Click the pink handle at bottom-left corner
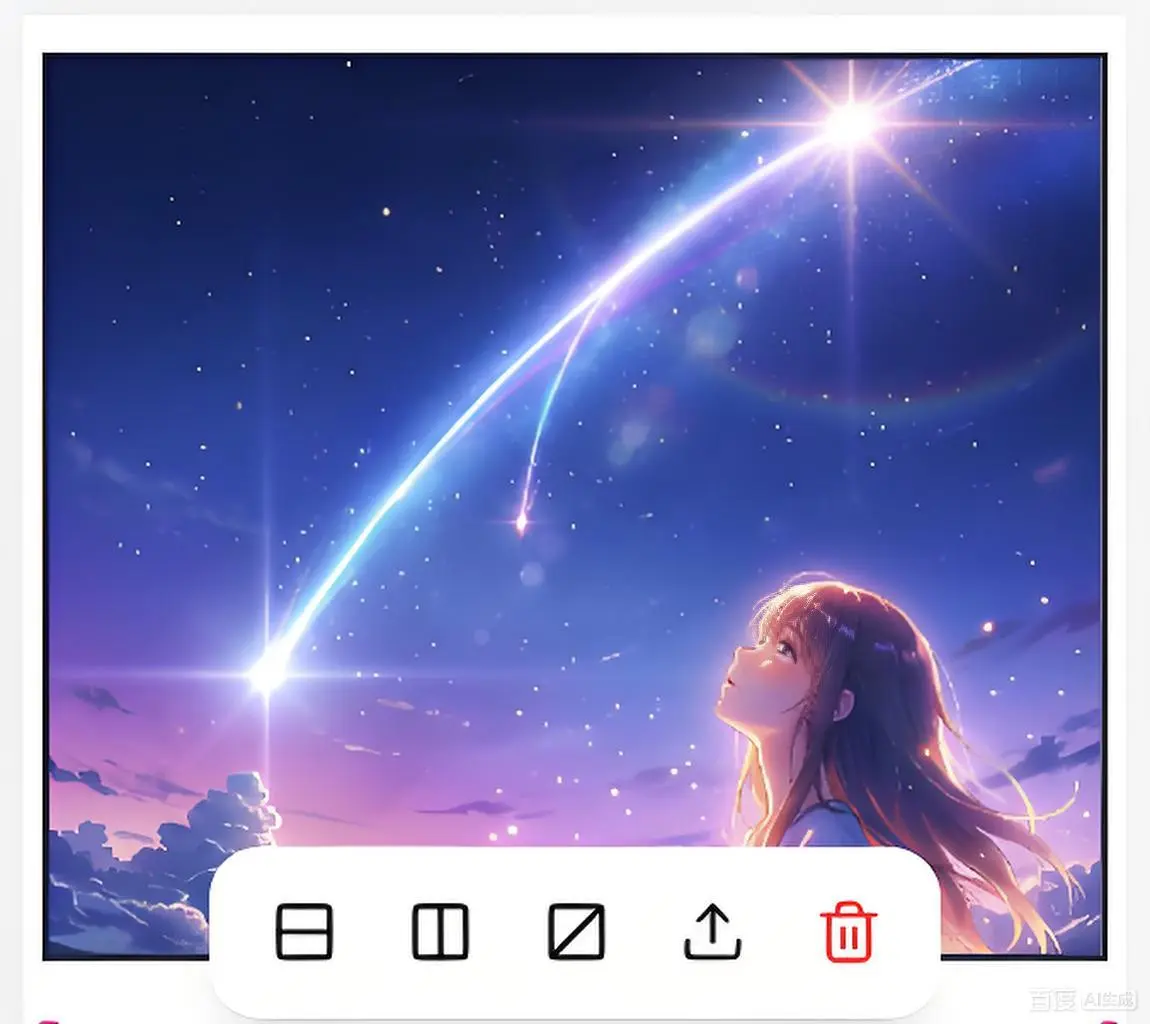The height and width of the screenshot is (1024, 1150). [47, 1019]
